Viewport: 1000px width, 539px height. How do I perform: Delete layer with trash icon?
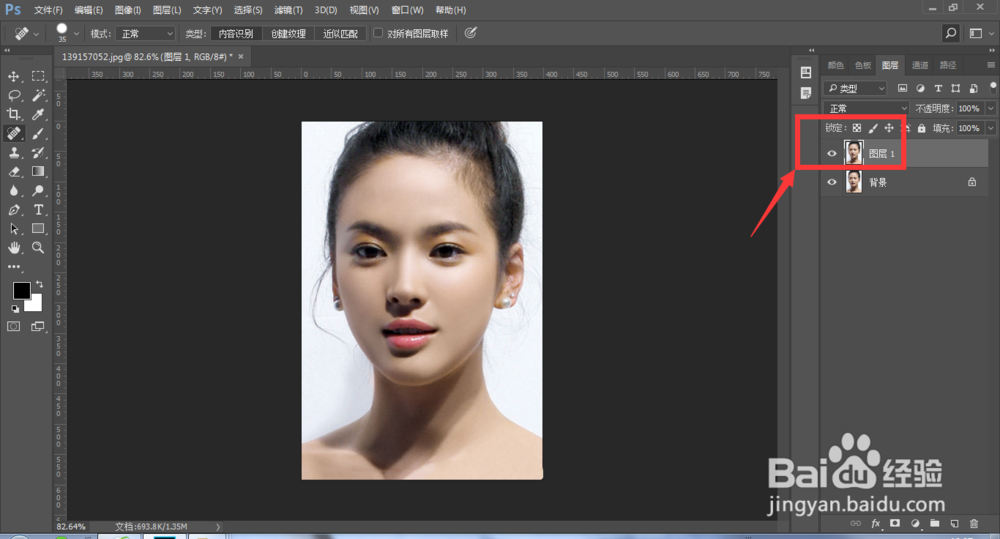tap(974, 524)
